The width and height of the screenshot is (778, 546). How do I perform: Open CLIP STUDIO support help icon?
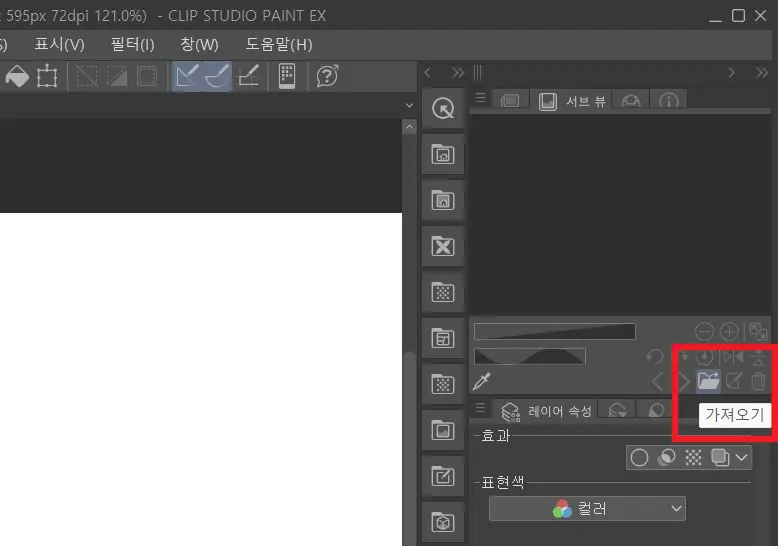pos(327,76)
